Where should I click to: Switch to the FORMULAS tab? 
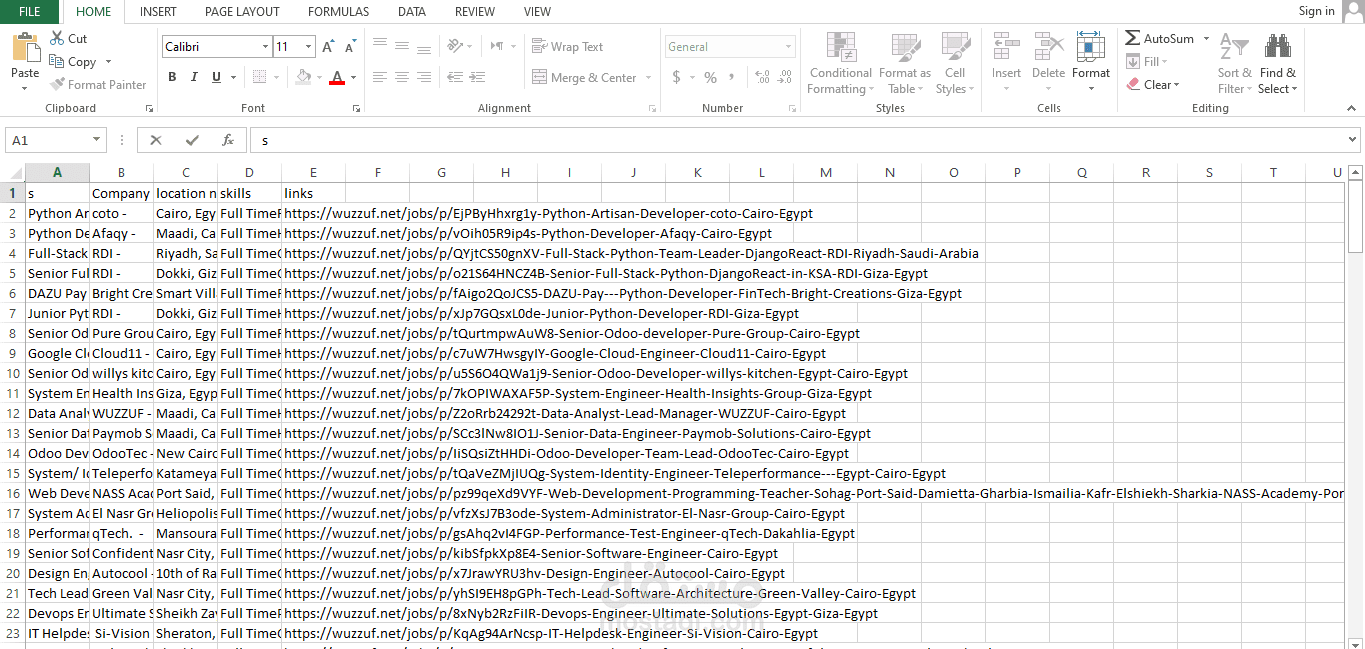click(338, 12)
